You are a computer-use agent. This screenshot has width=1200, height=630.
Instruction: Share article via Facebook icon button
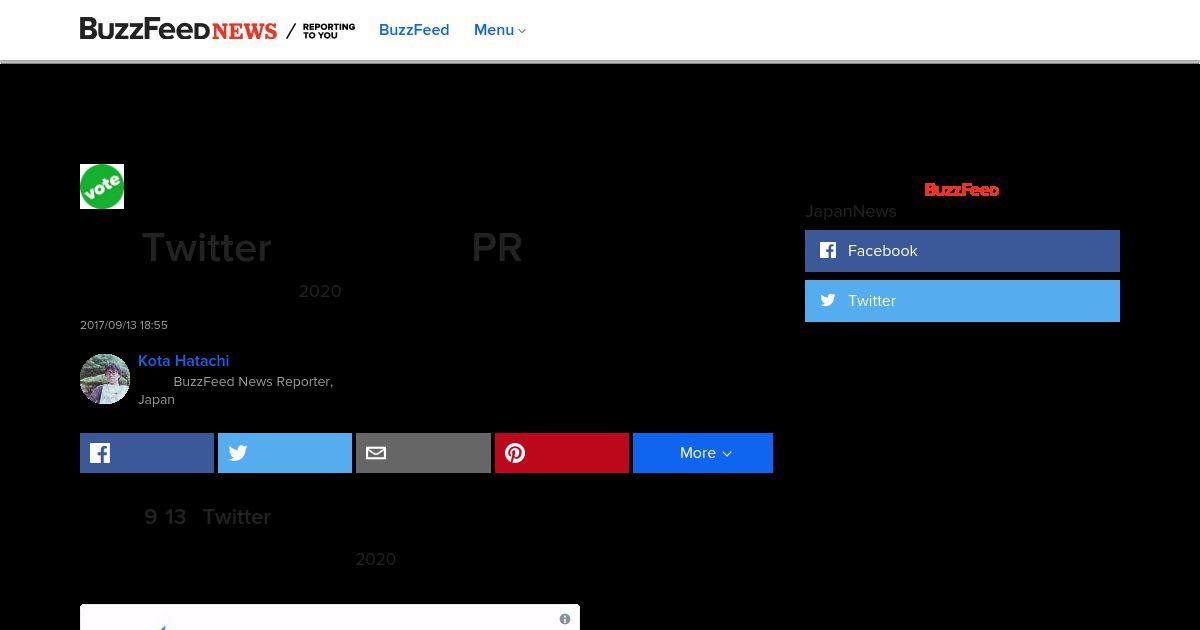coord(147,453)
